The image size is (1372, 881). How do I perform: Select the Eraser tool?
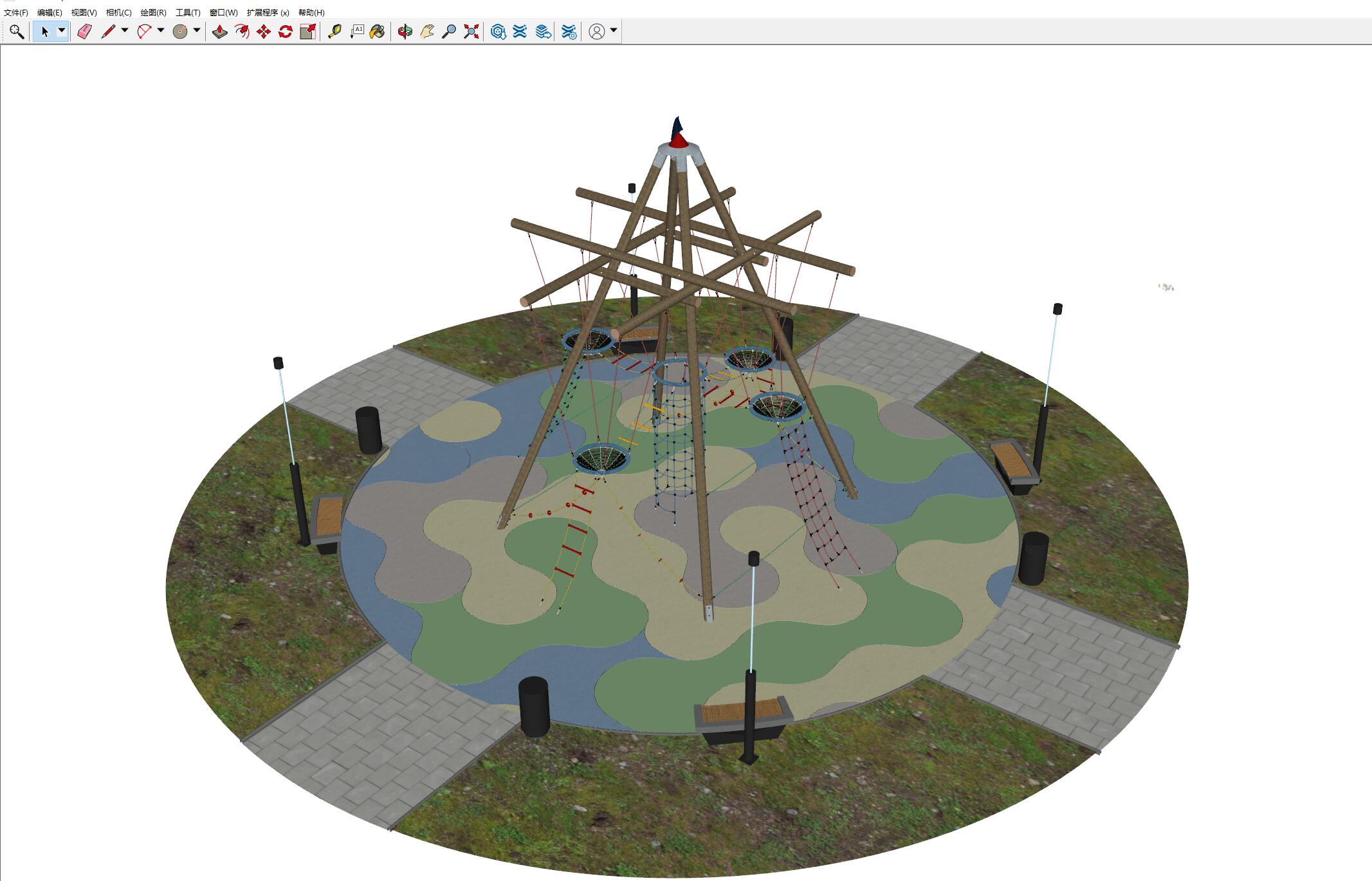pyautogui.click(x=84, y=32)
